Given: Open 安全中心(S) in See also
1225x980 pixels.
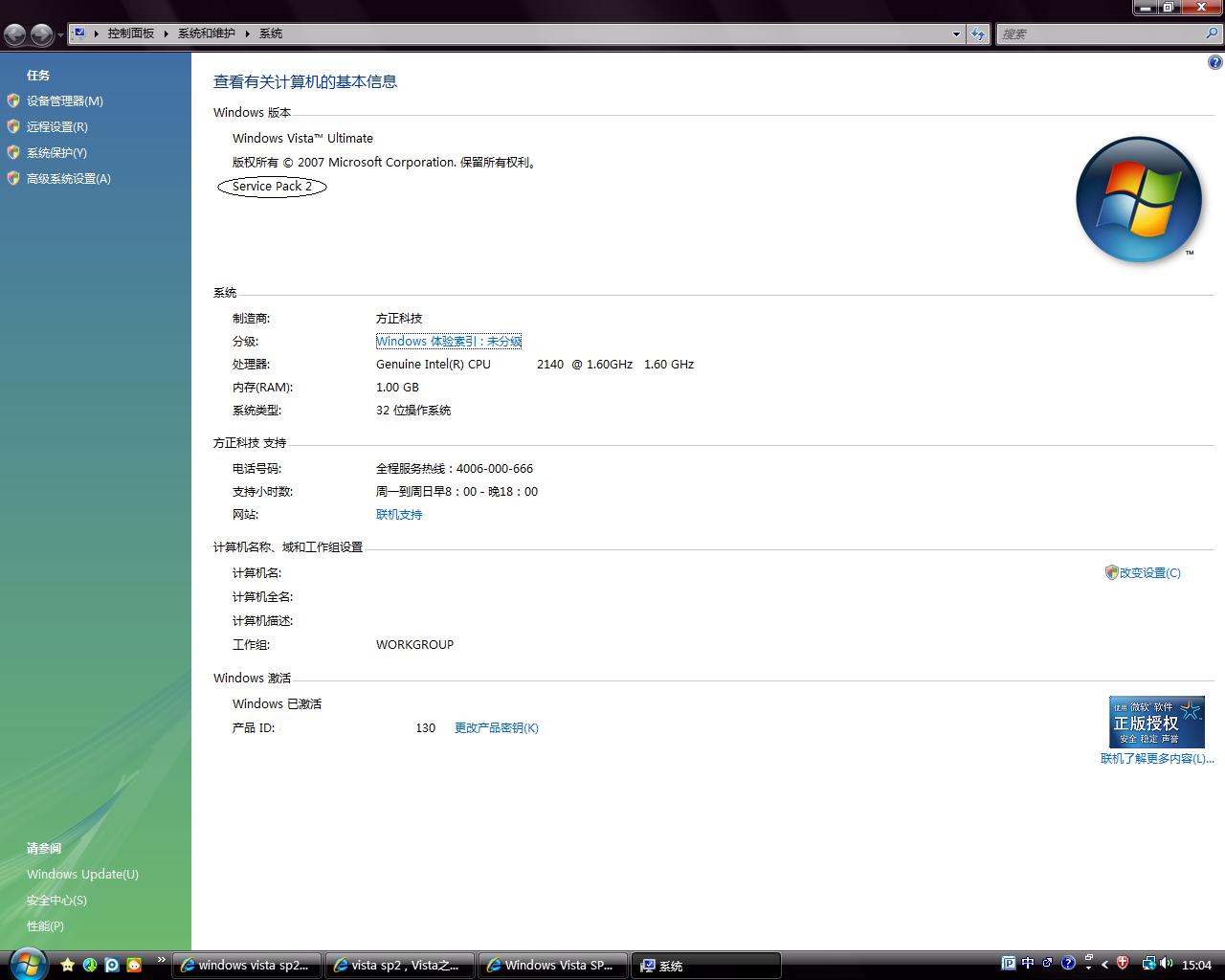Looking at the screenshot, I should 56,900.
